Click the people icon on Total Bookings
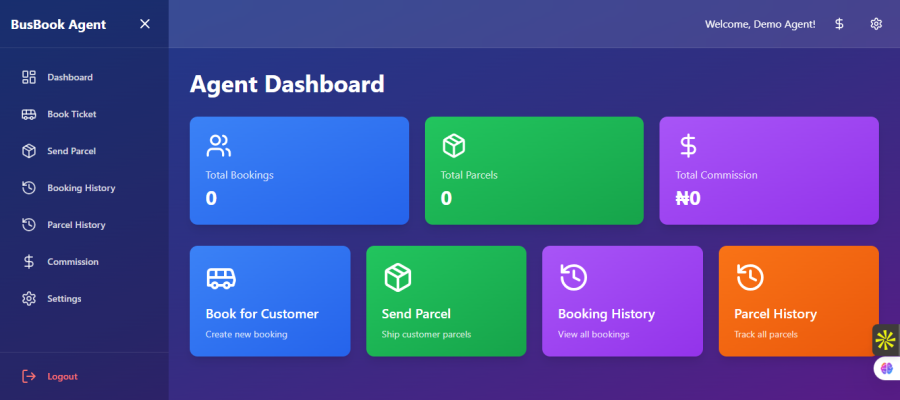The height and width of the screenshot is (400, 900). [219, 146]
